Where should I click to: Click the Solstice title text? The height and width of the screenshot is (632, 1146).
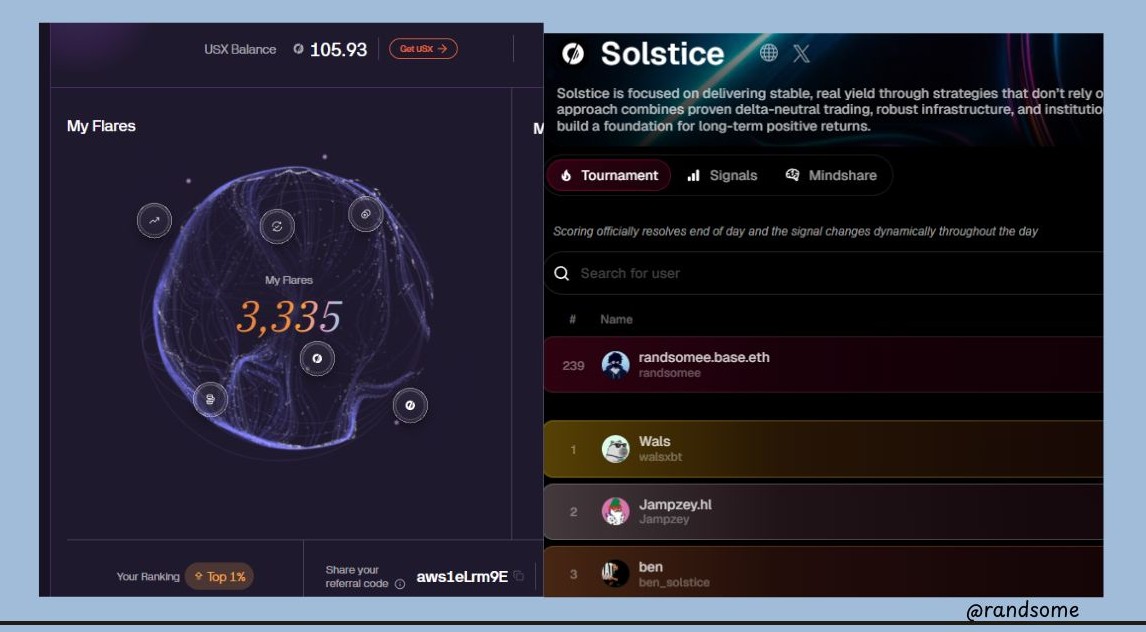662,53
